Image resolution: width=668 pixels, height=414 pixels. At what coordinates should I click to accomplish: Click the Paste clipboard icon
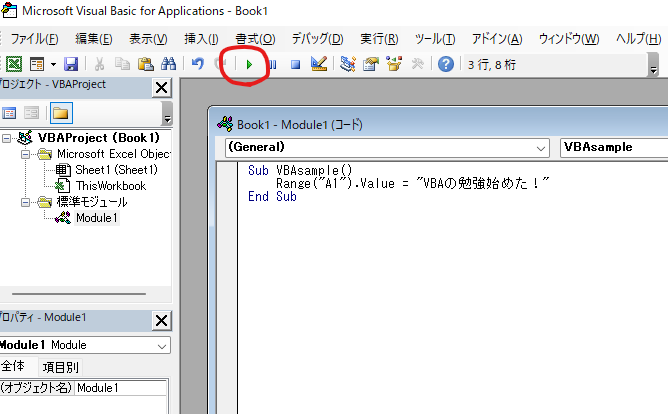(146, 64)
